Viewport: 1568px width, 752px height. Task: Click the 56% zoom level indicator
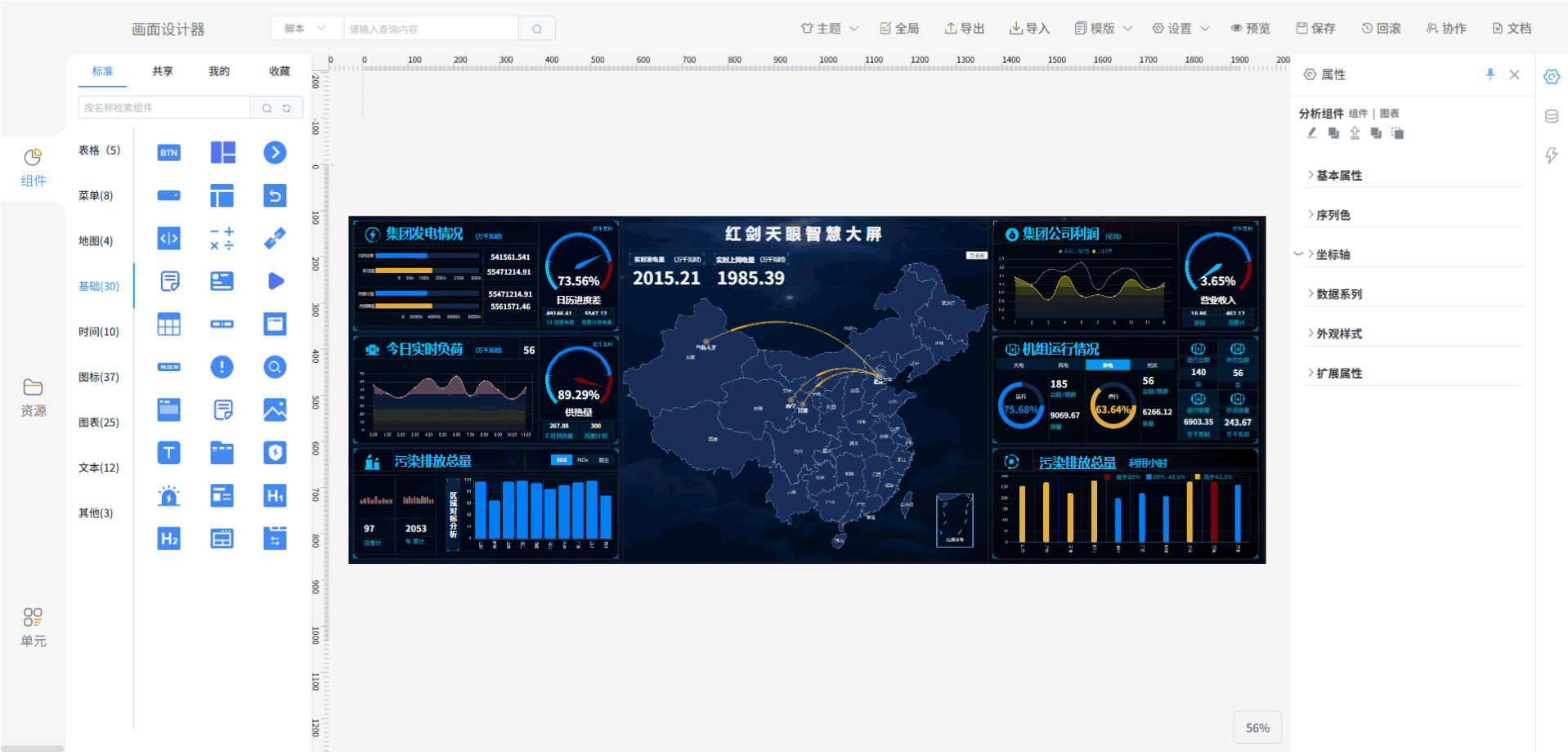tap(1257, 727)
